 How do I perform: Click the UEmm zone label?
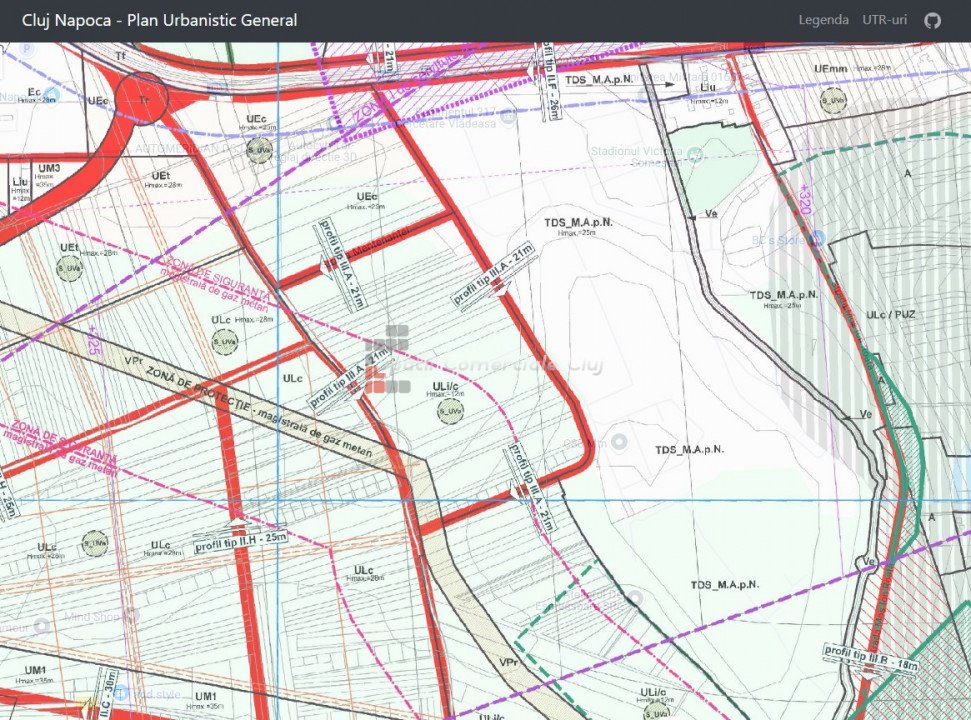(831, 68)
